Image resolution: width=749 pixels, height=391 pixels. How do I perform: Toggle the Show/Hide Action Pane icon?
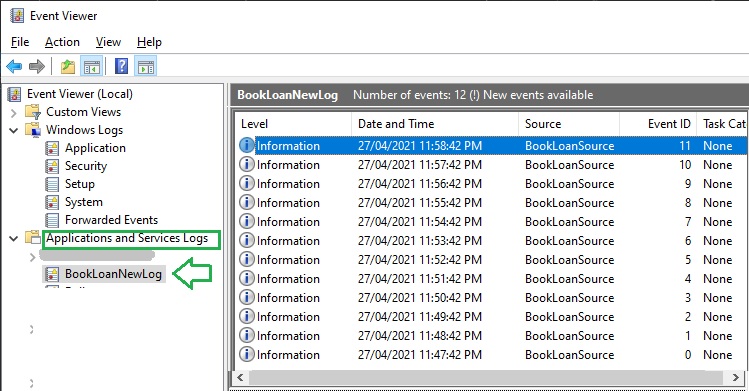click(146, 66)
